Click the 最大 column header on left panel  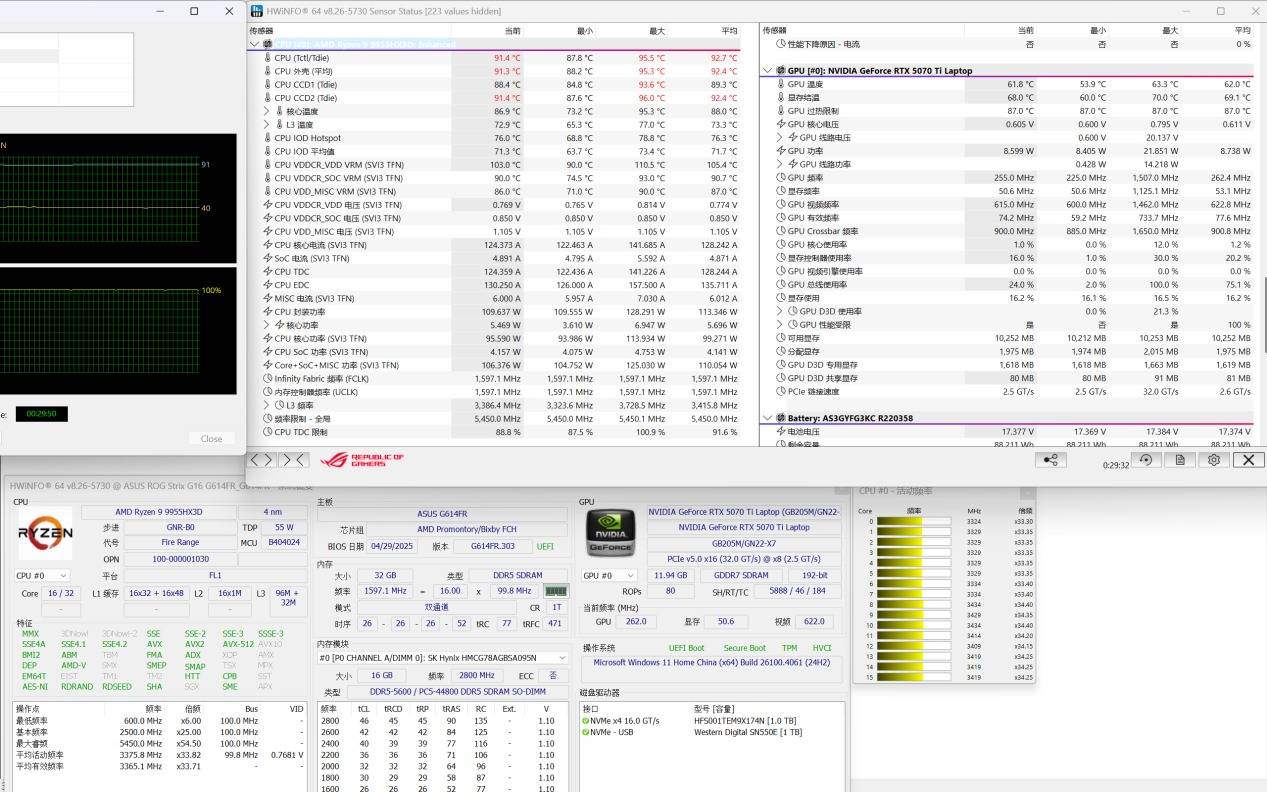click(656, 31)
